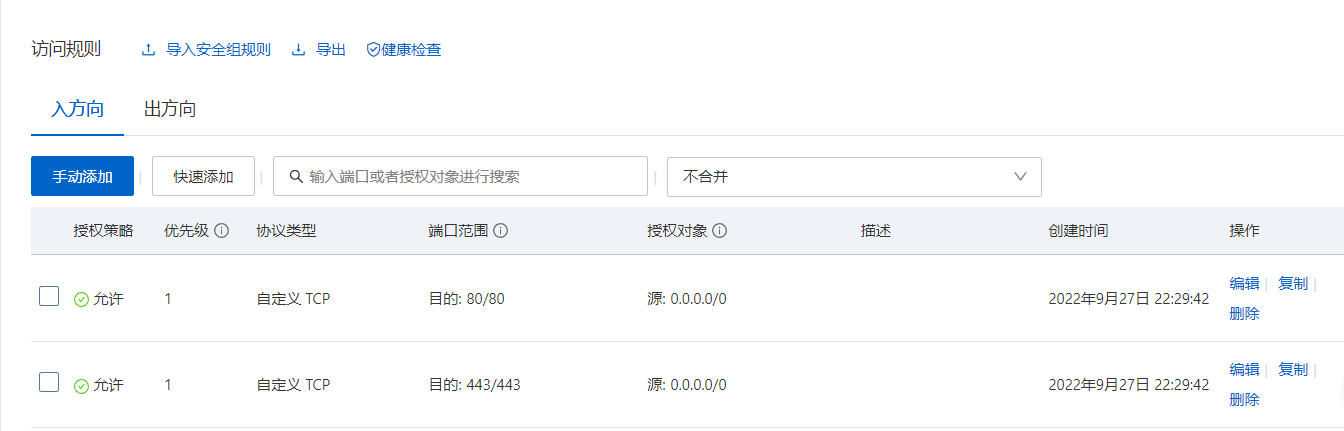Click the export upload icon
Image resolution: width=1344 pixels, height=431 pixels.
pos(298,50)
